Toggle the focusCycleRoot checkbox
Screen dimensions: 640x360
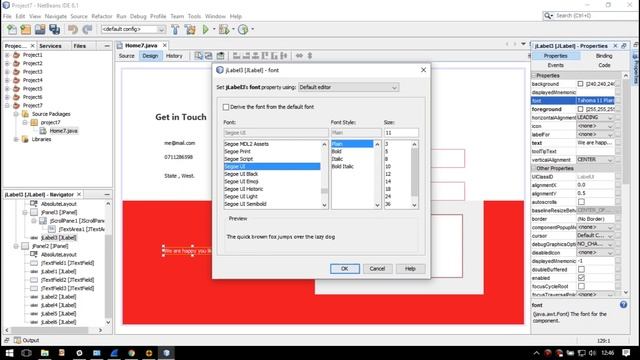(581, 287)
